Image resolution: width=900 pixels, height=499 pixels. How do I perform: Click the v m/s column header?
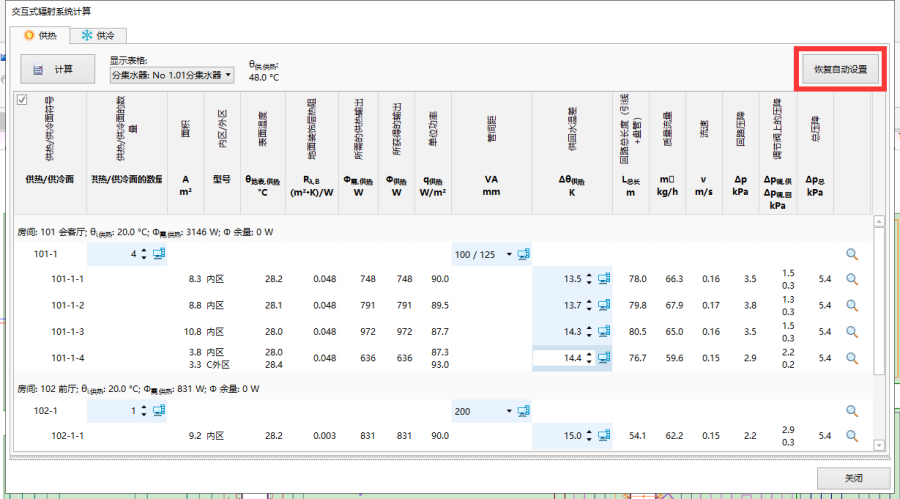(x=703, y=153)
